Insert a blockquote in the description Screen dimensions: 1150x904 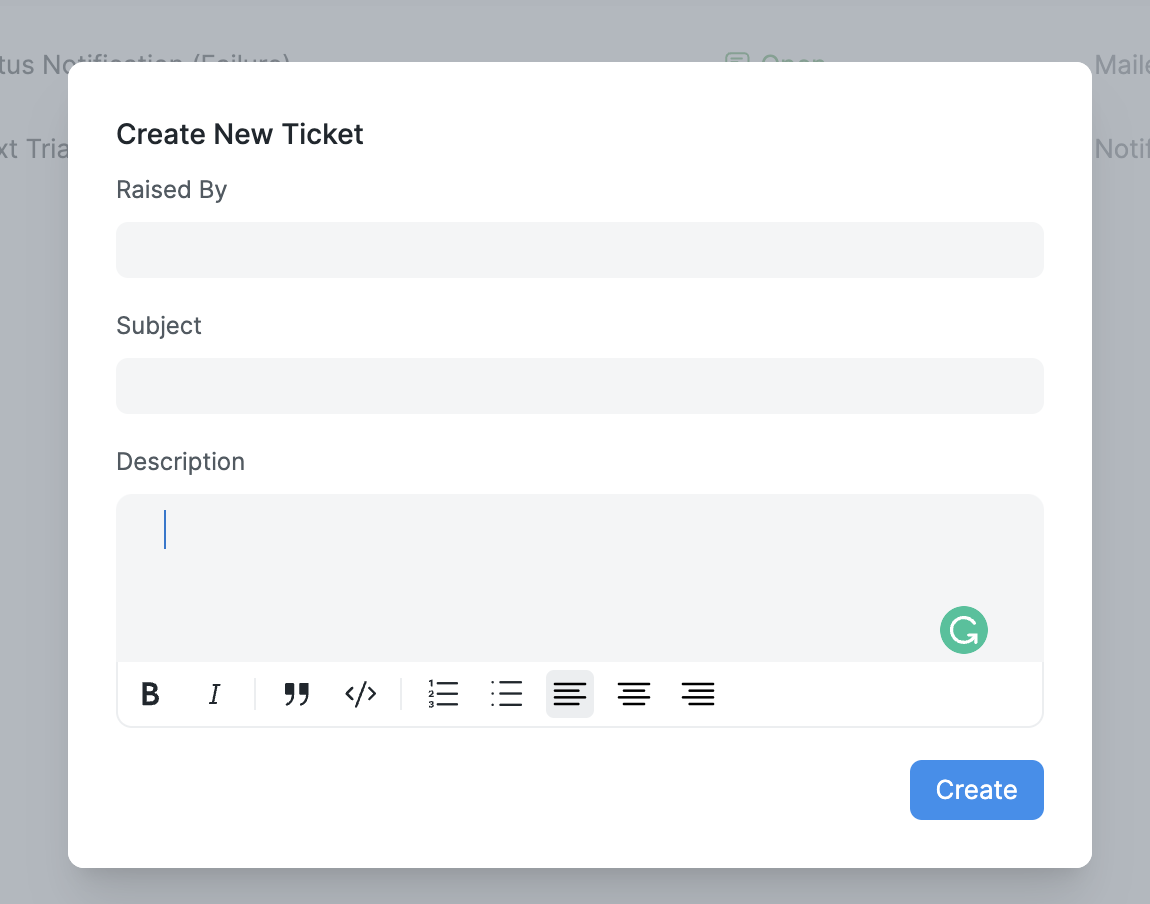pyautogui.click(x=297, y=694)
